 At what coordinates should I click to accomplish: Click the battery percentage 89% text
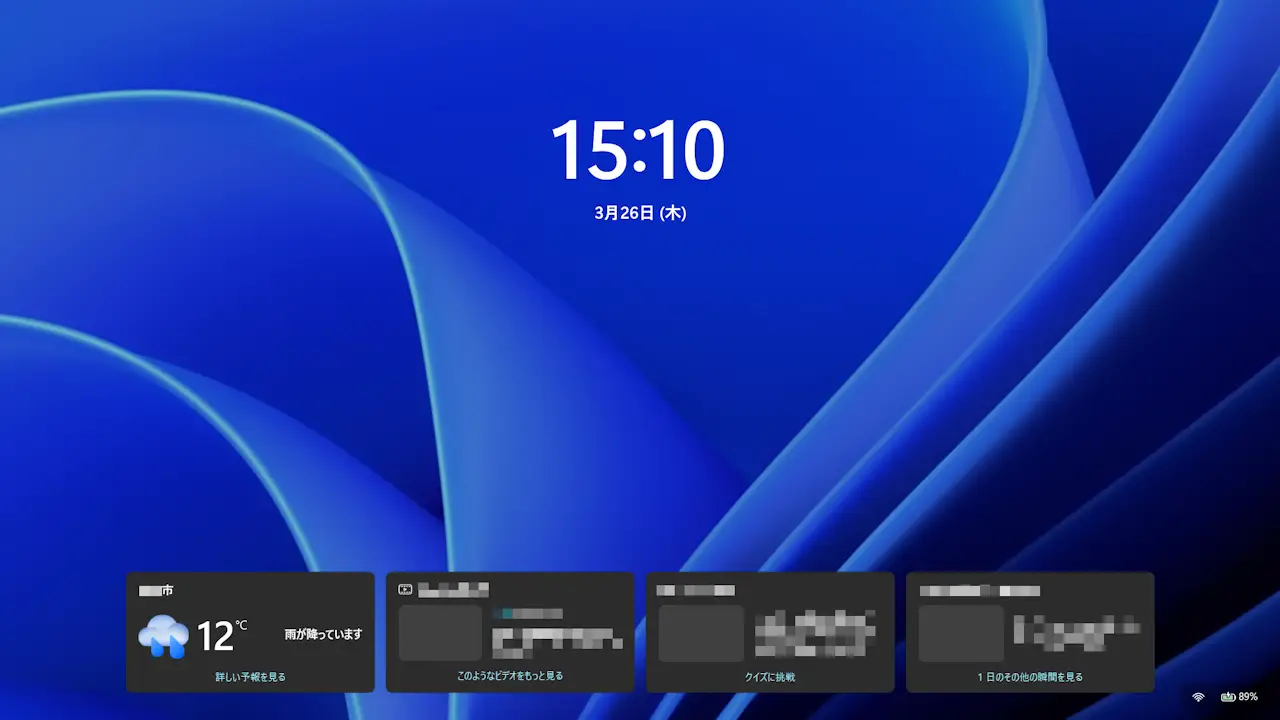coord(1249,697)
